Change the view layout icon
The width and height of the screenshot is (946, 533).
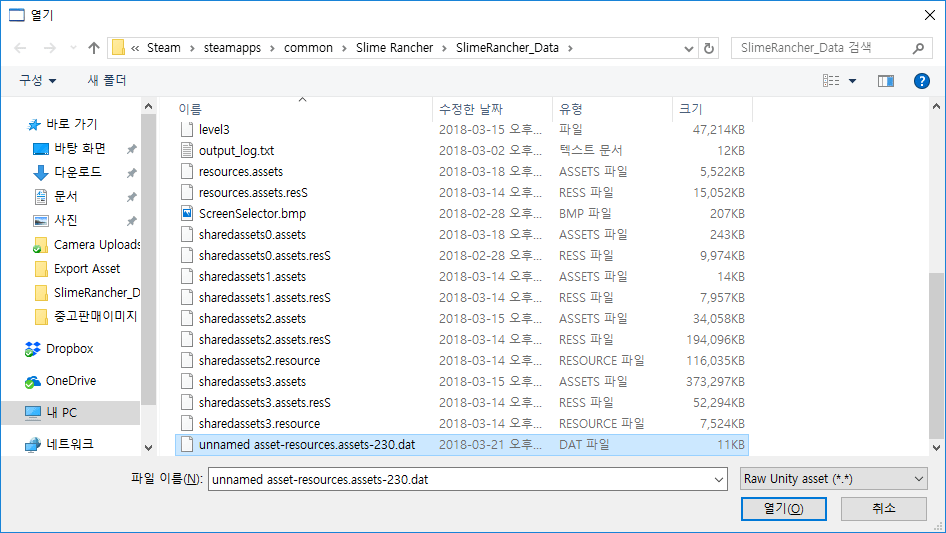831,80
